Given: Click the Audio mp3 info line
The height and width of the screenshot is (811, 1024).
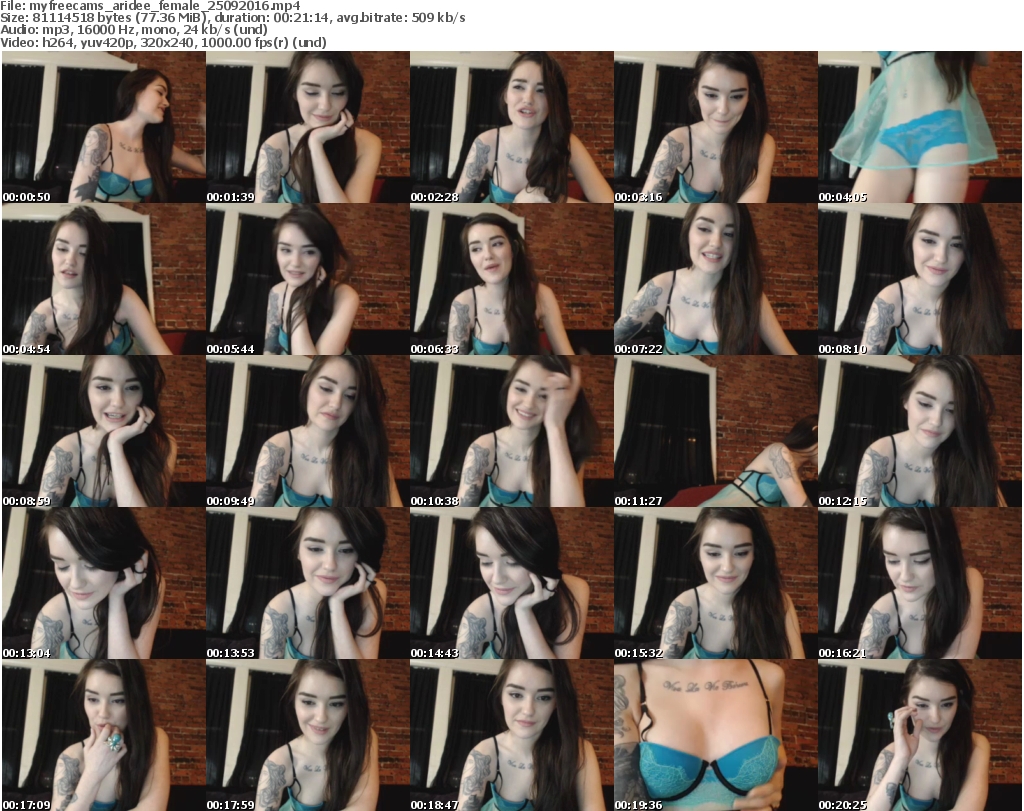Looking at the screenshot, I should (x=134, y=30).
